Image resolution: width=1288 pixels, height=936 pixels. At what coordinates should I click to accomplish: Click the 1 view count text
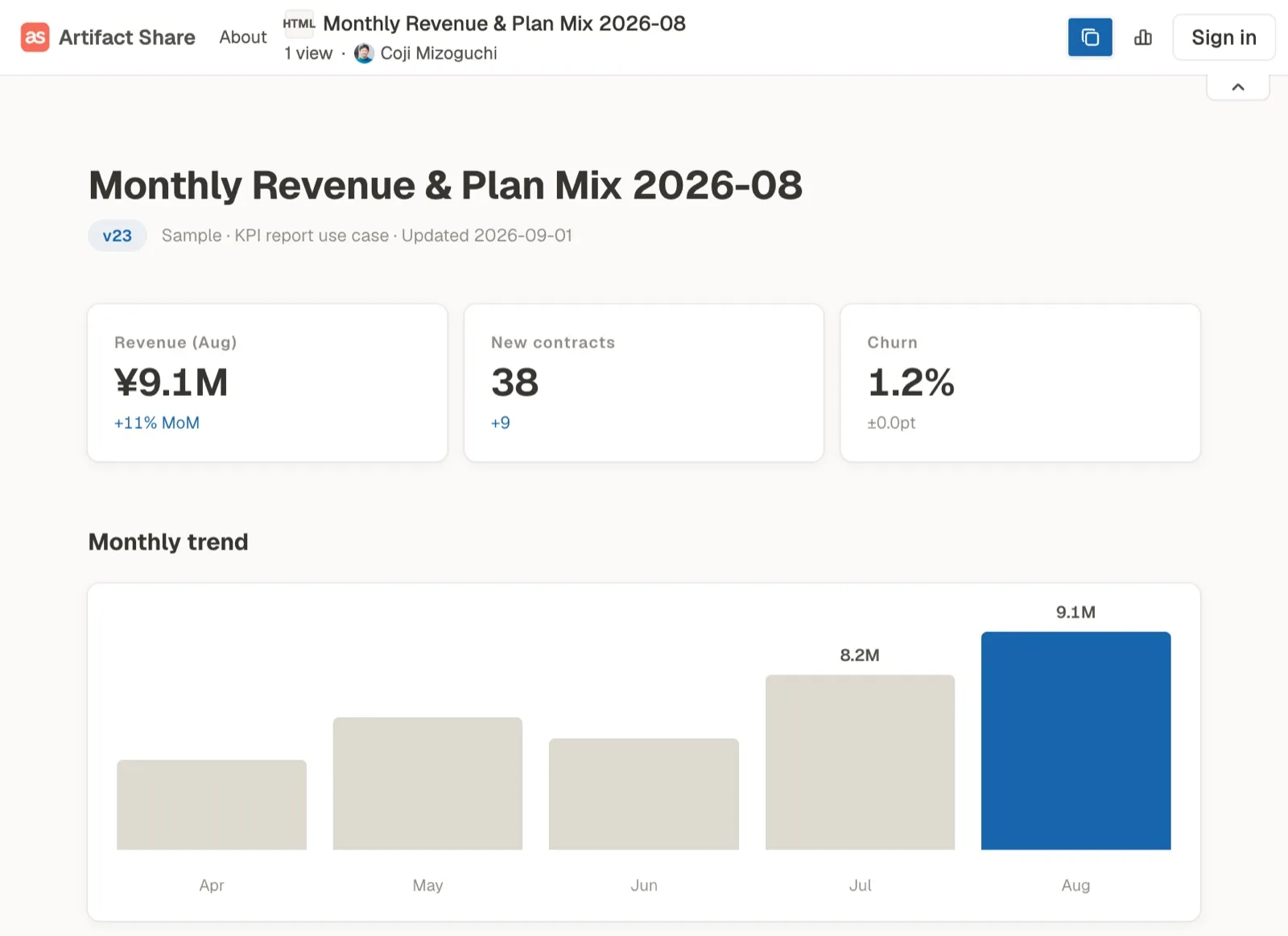pyautogui.click(x=308, y=53)
